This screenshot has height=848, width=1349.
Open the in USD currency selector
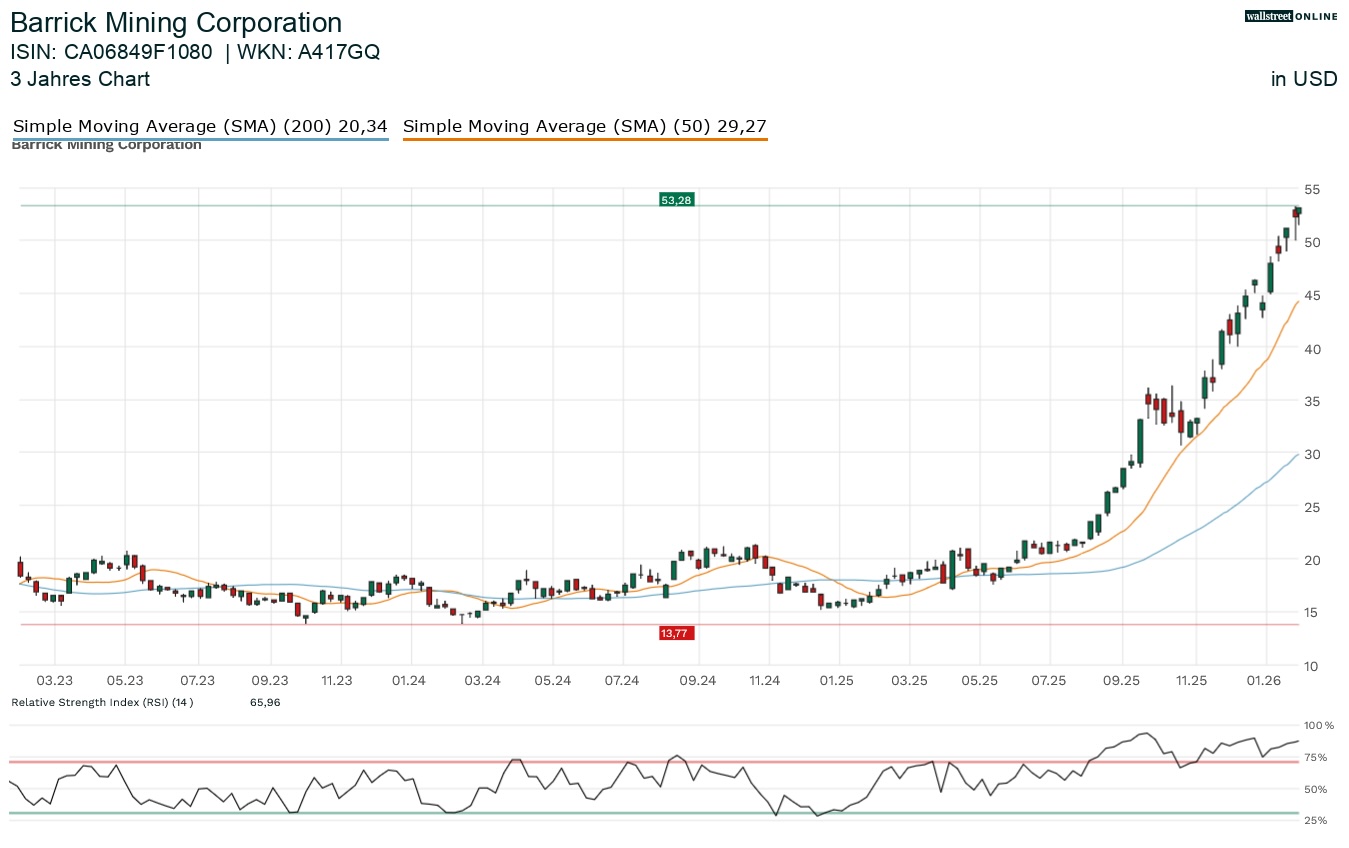point(1303,79)
